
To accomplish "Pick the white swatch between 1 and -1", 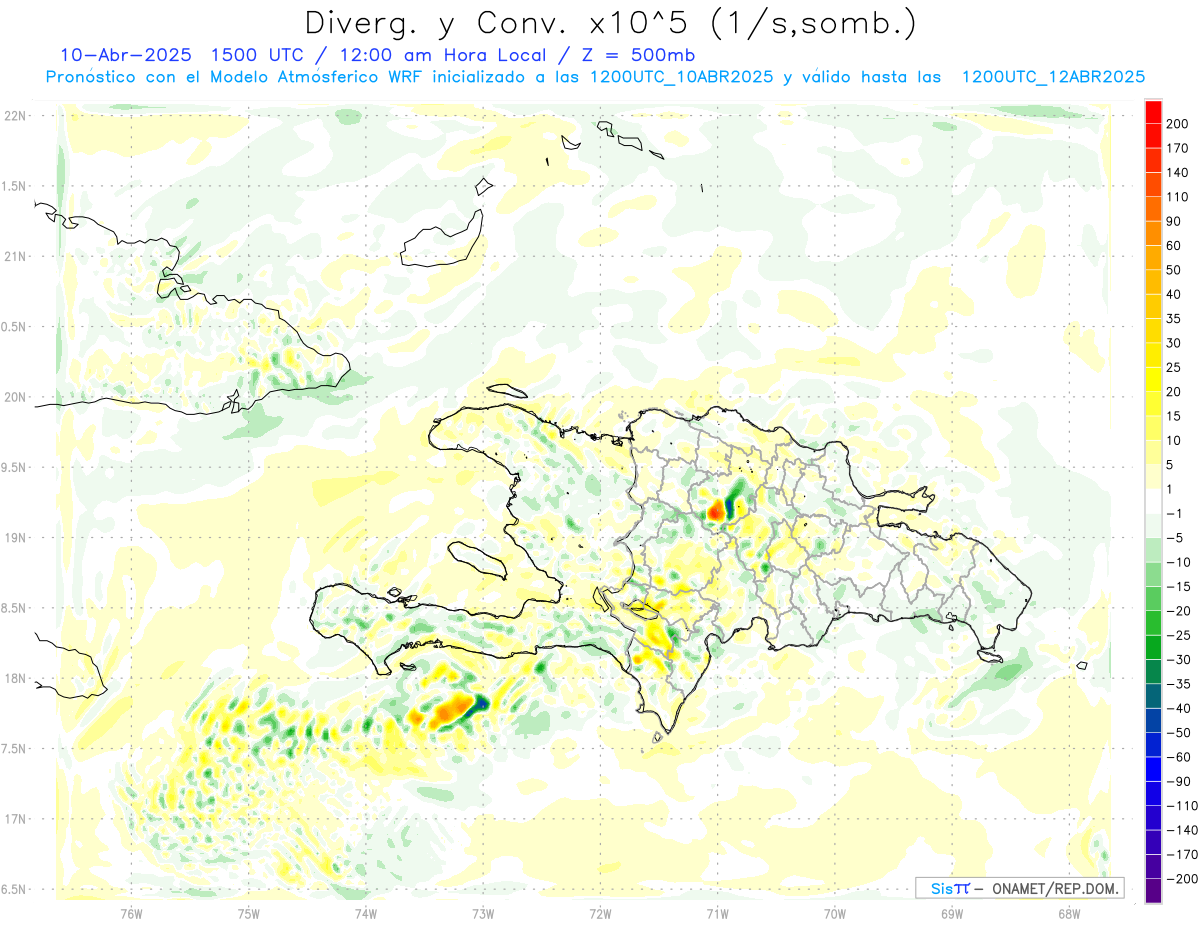I will coord(1153,501).
